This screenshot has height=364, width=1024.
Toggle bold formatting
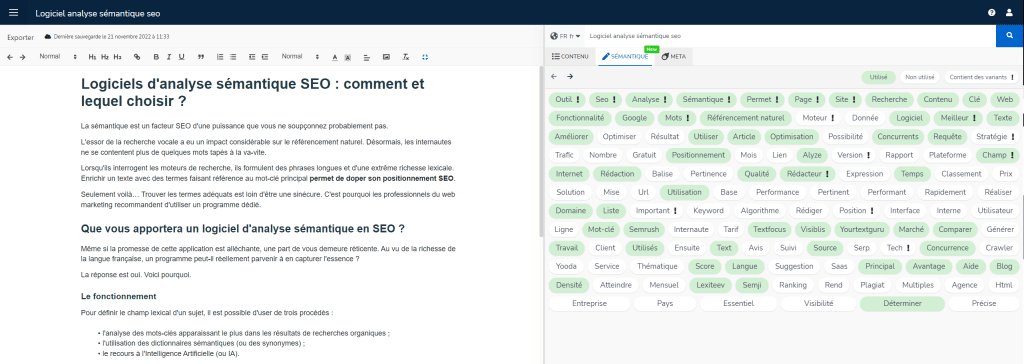point(156,58)
